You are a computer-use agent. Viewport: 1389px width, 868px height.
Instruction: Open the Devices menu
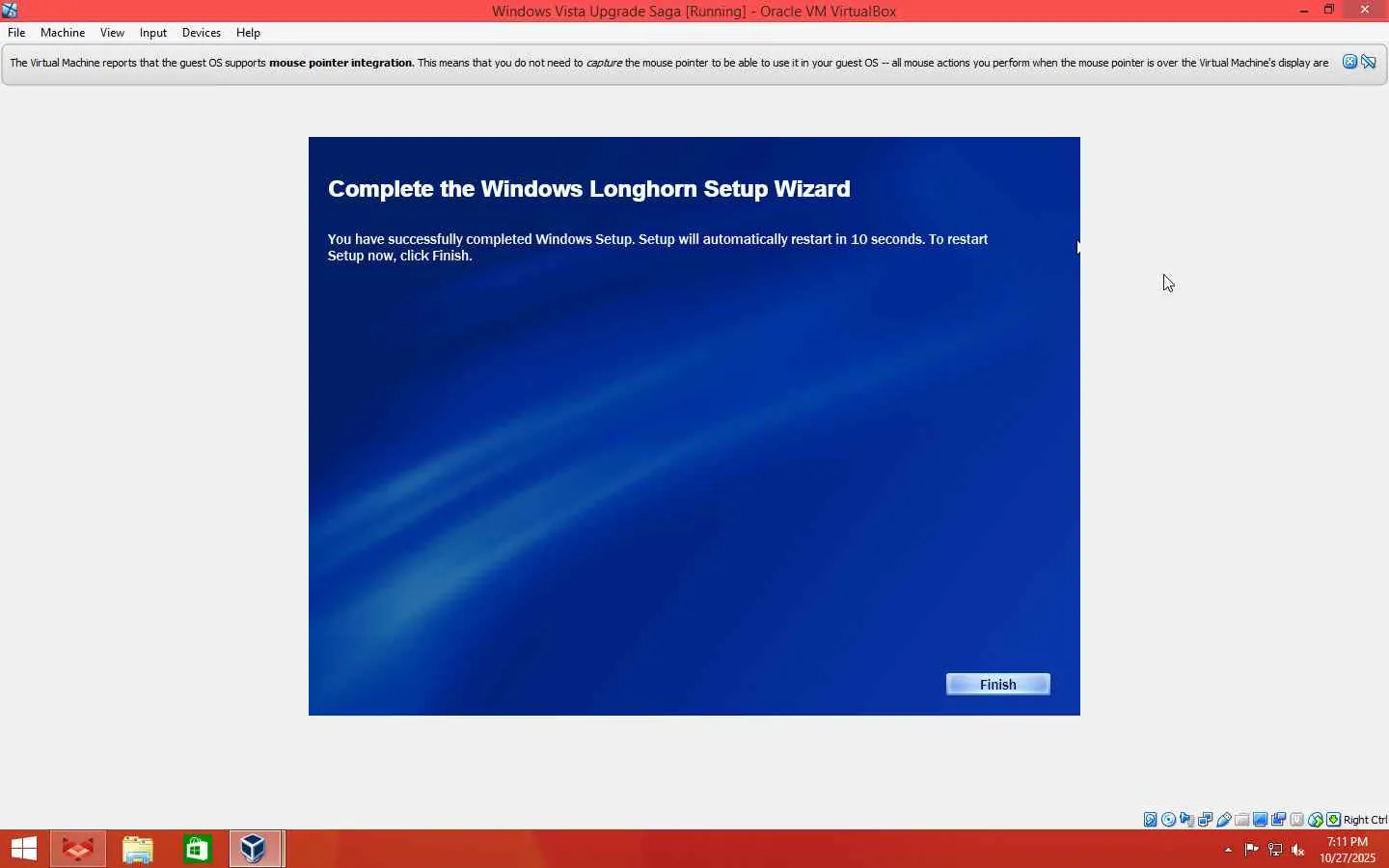202,33
